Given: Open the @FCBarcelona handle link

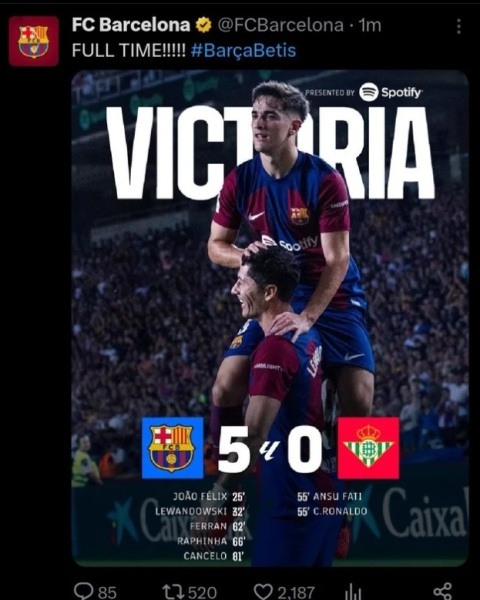Looking at the screenshot, I should click(x=281, y=25).
